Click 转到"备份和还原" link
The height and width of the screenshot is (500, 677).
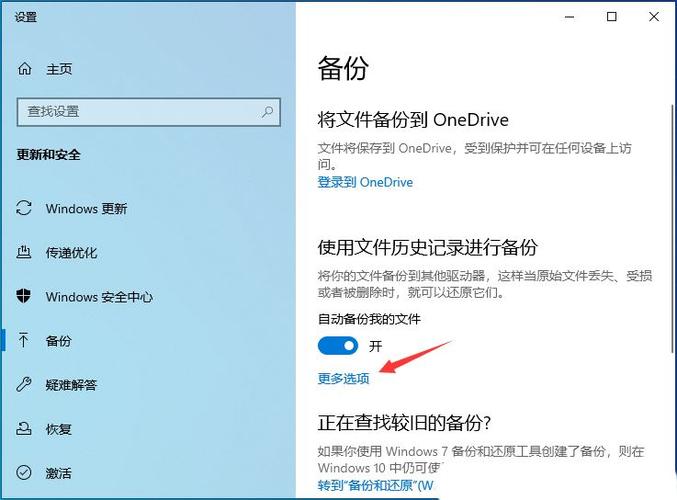click(x=375, y=485)
